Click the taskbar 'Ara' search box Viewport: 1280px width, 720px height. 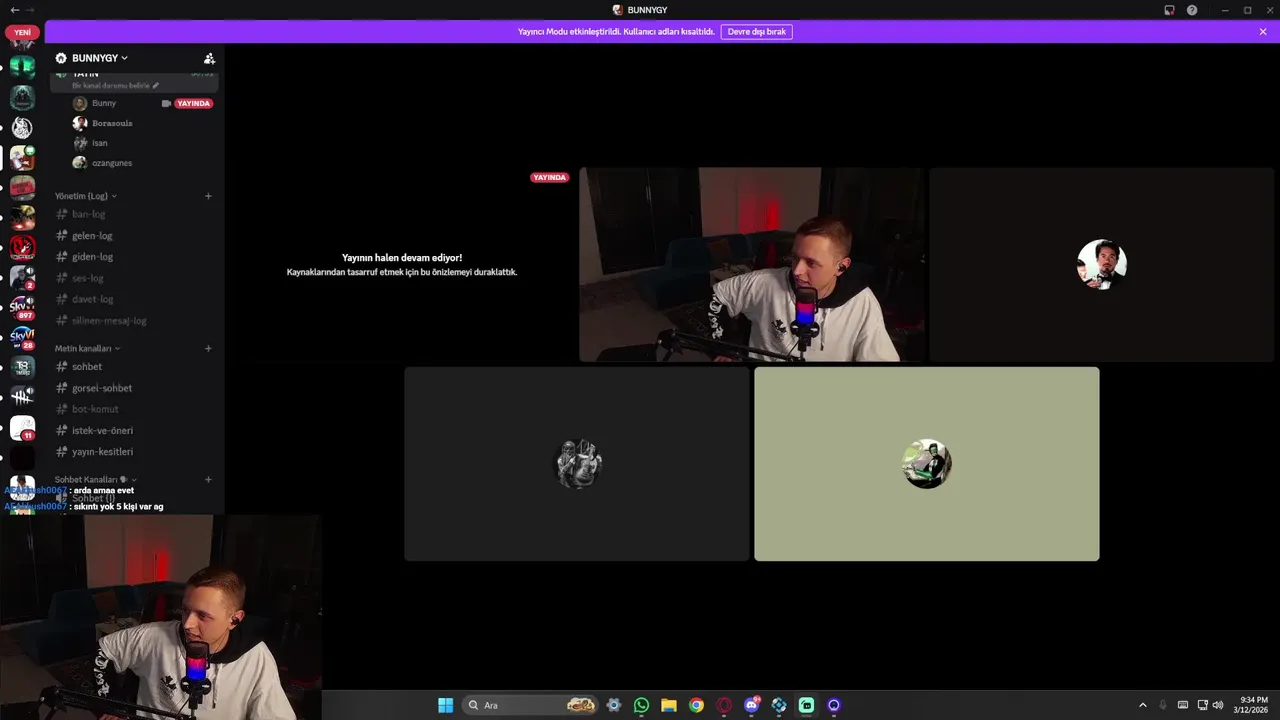532,705
